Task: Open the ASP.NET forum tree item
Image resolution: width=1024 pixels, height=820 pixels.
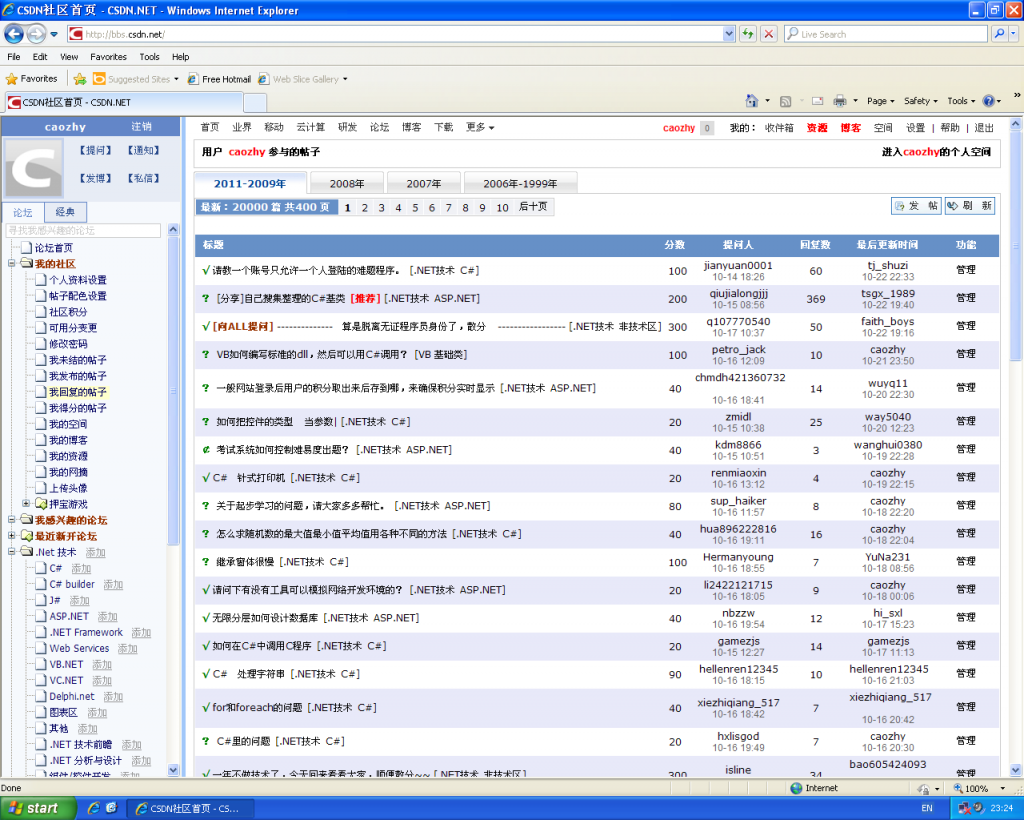Action: click(x=69, y=616)
